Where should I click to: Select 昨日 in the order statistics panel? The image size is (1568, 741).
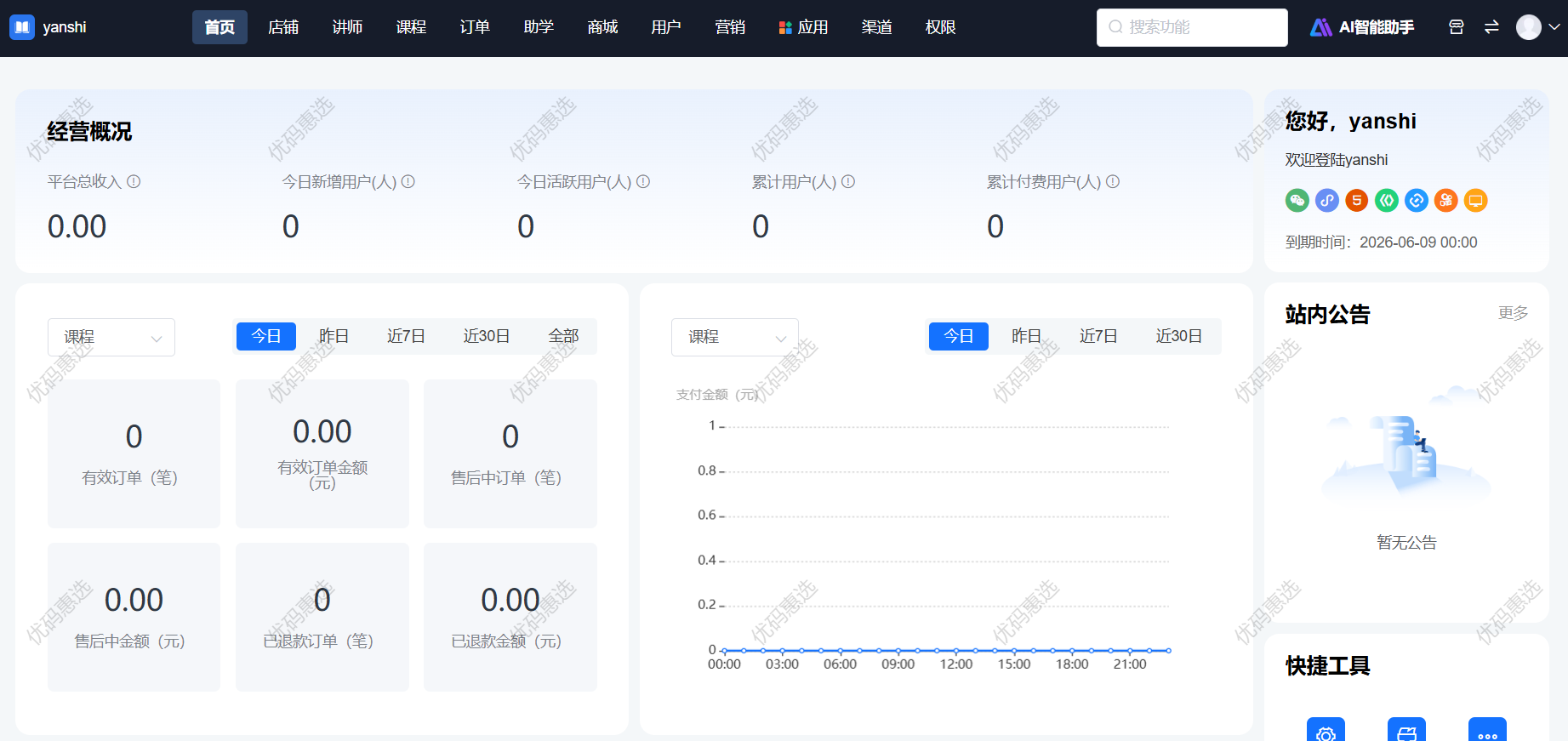(x=334, y=336)
